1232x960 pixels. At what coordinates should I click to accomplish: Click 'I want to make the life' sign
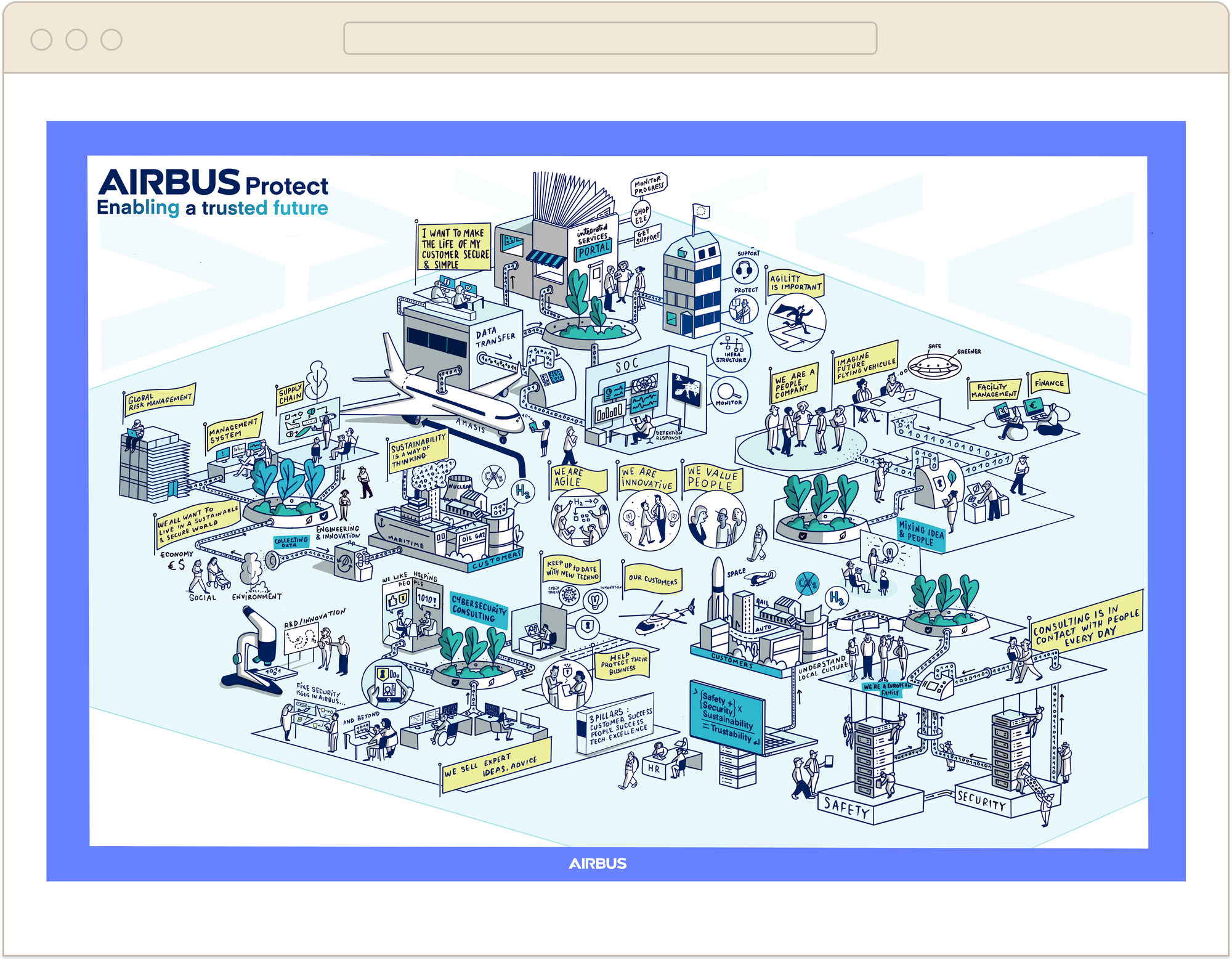455,248
